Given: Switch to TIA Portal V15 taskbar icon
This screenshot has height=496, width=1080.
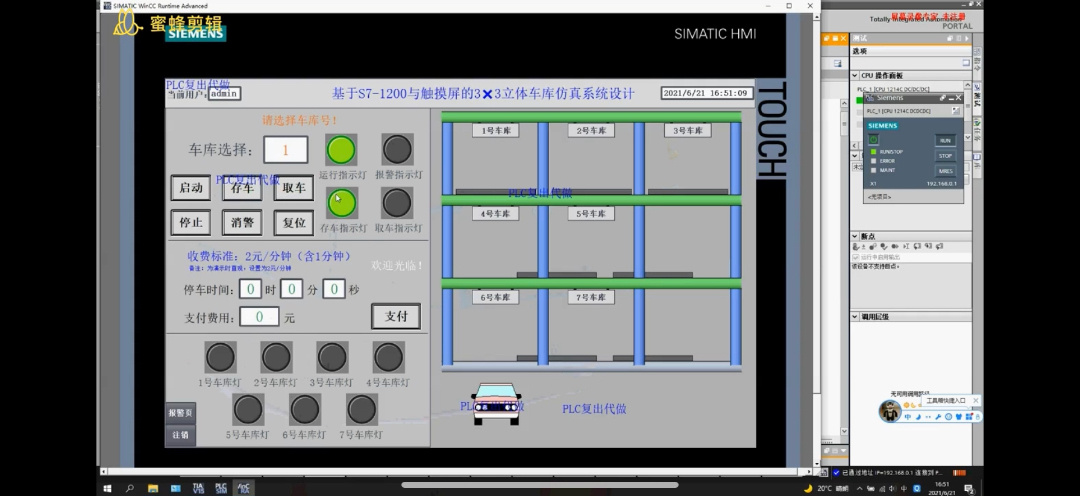Looking at the screenshot, I should 198,488.
